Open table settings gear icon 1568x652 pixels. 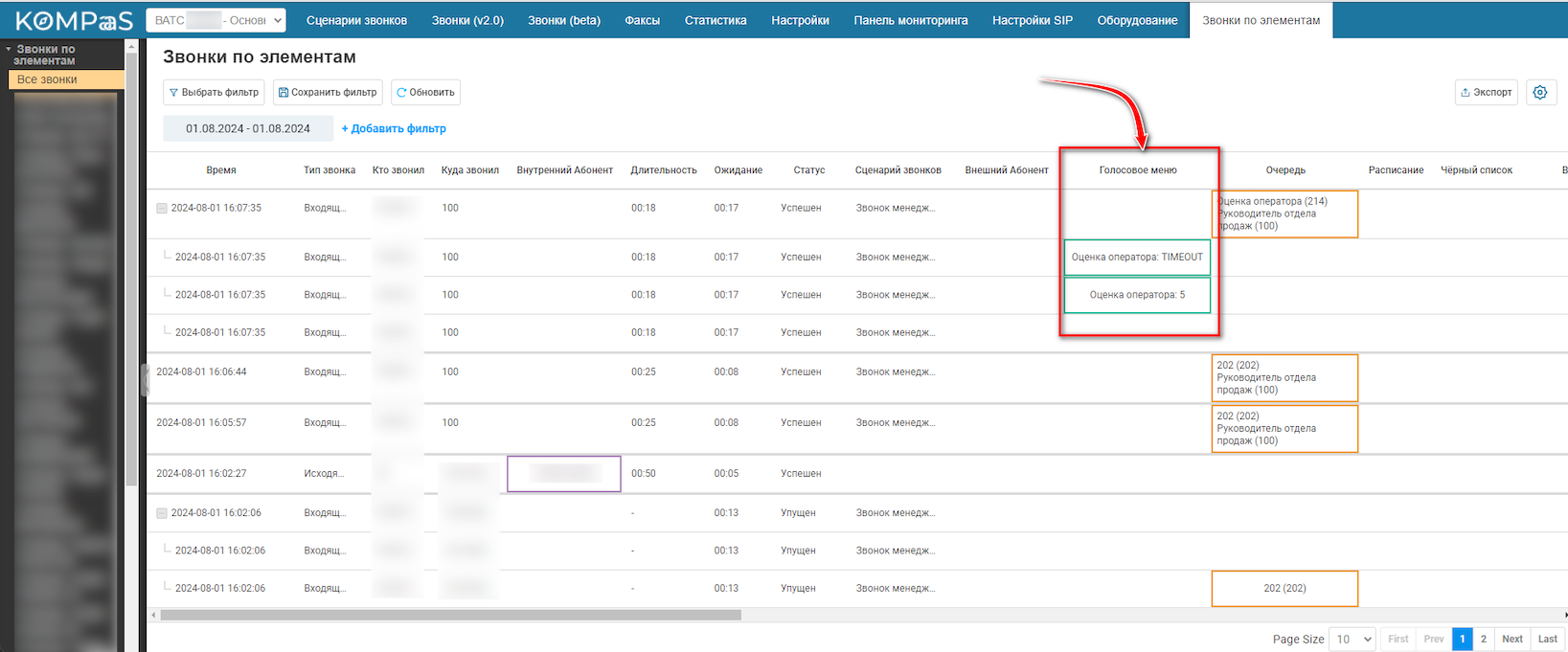[x=1540, y=92]
